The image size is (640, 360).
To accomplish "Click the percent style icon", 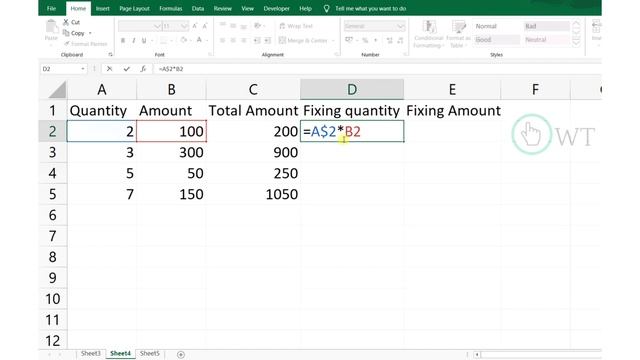I will [x=365, y=40].
